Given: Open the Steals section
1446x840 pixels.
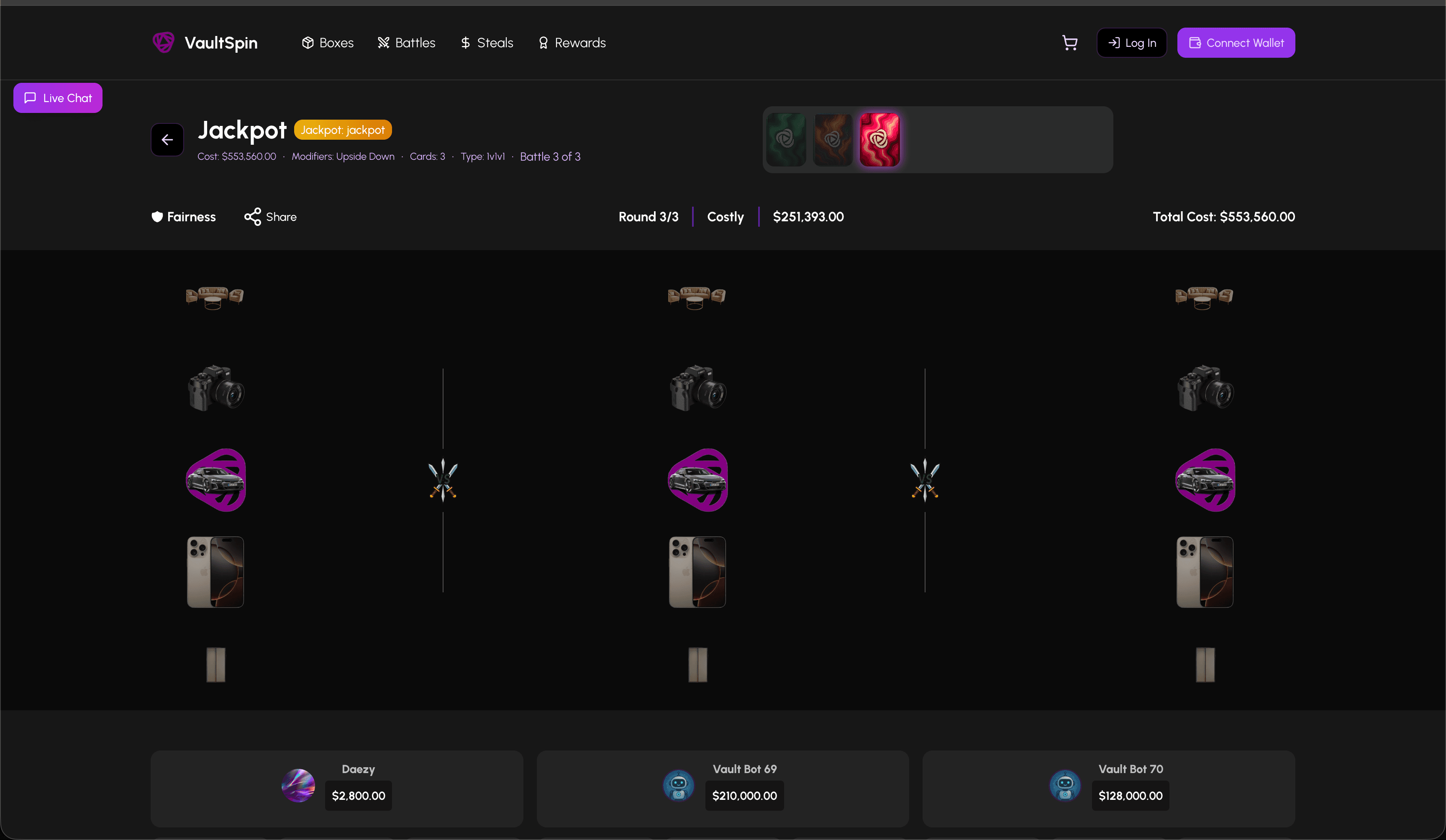Looking at the screenshot, I should (487, 43).
